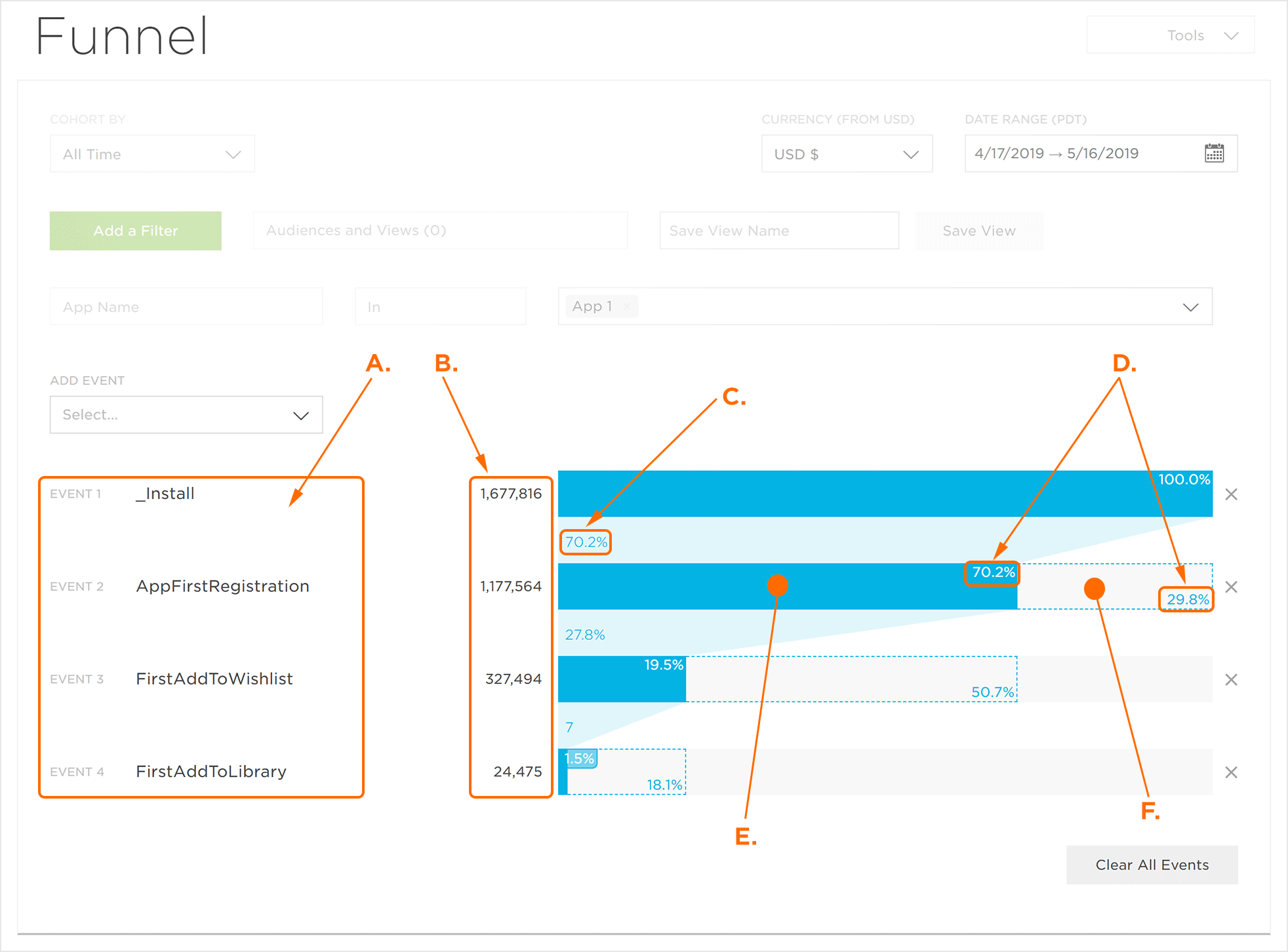Remove the AppFirstRegistration event row
Viewport: 1288px width, 952px height.
[x=1231, y=587]
